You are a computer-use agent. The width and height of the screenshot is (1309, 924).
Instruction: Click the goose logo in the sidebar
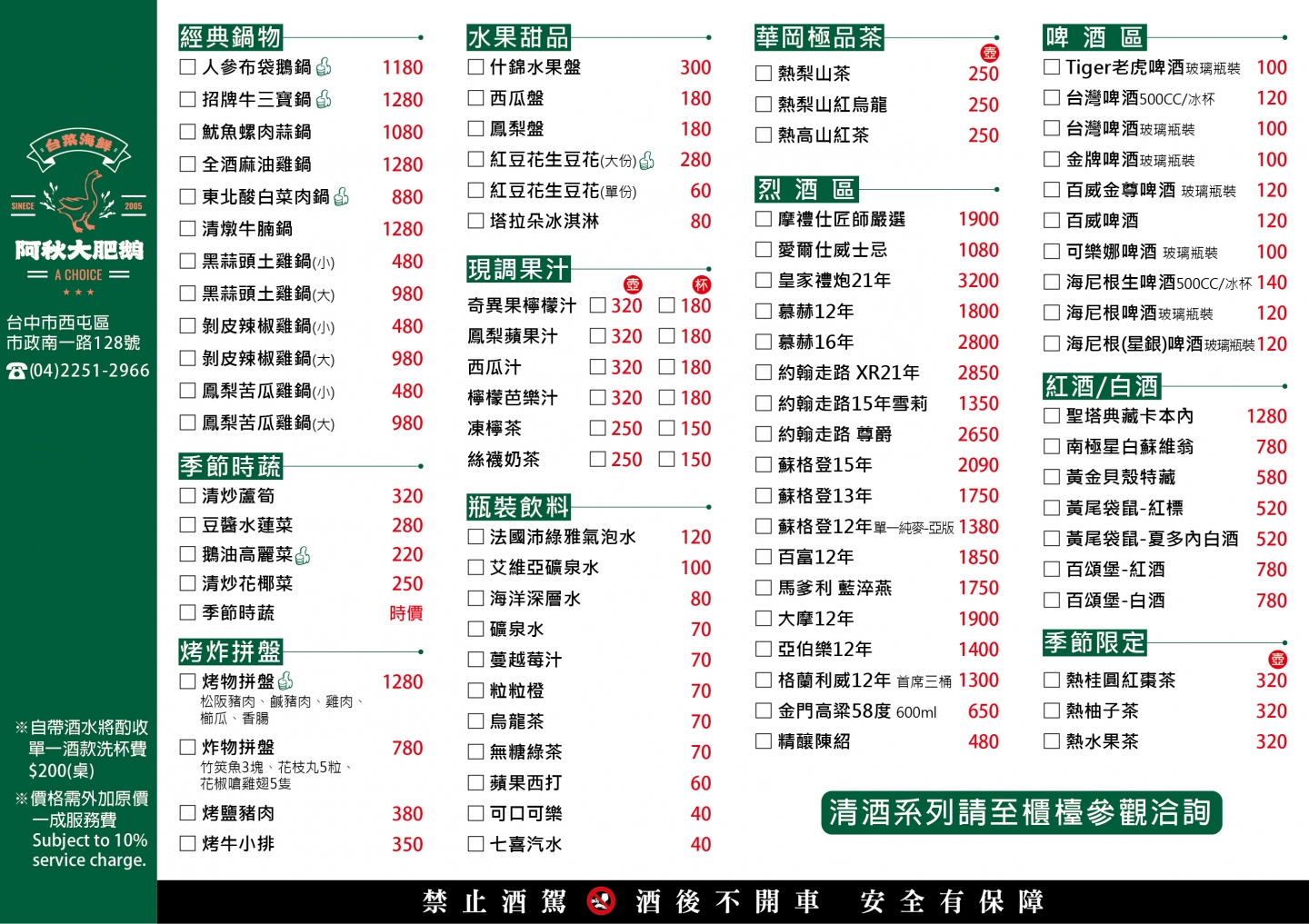(x=78, y=201)
